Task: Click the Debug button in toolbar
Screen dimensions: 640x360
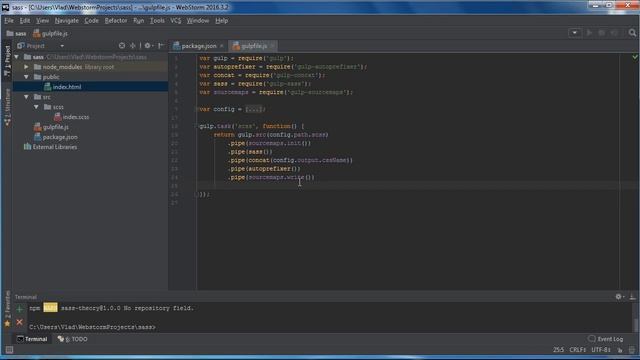Action: point(601,33)
